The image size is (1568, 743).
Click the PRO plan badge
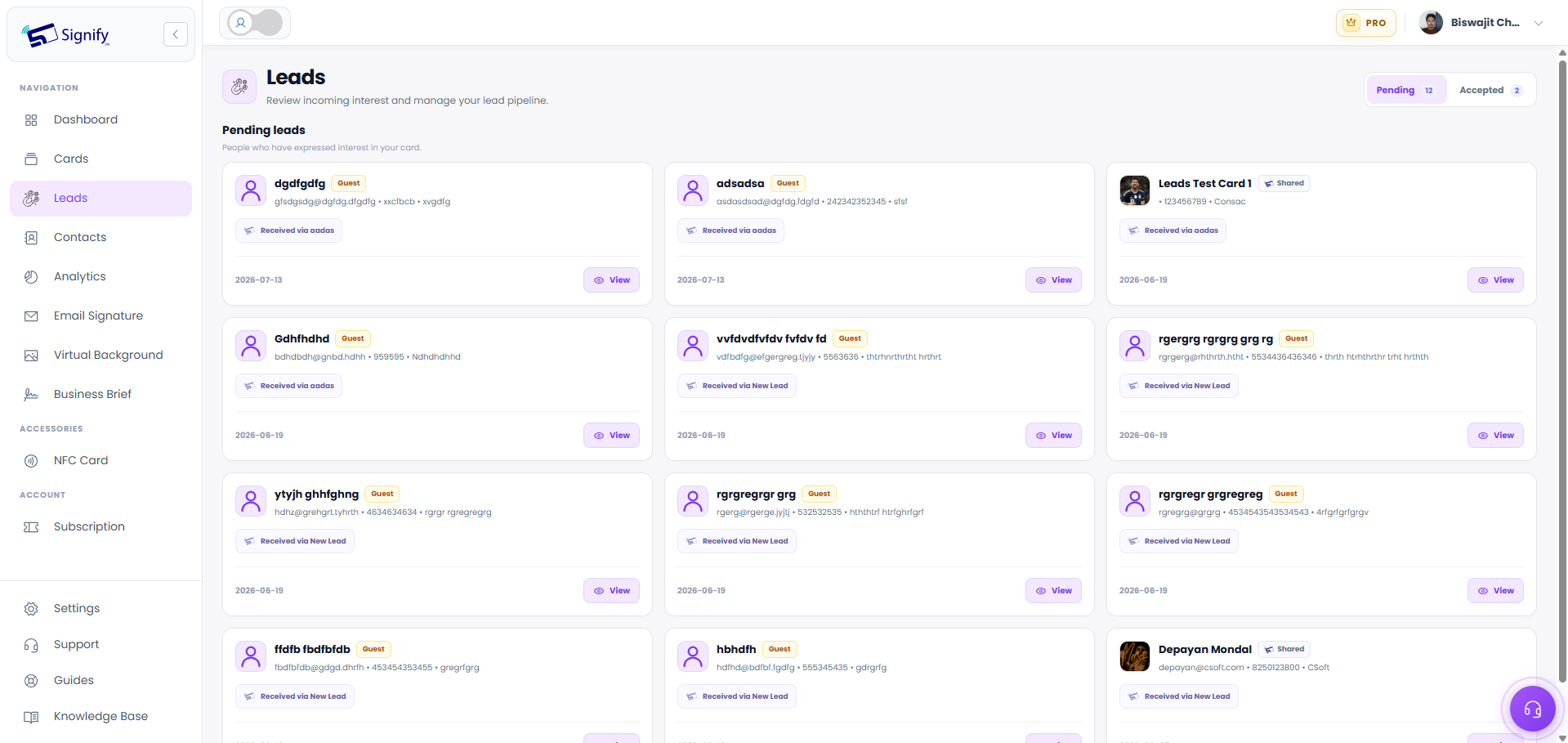(x=1366, y=23)
